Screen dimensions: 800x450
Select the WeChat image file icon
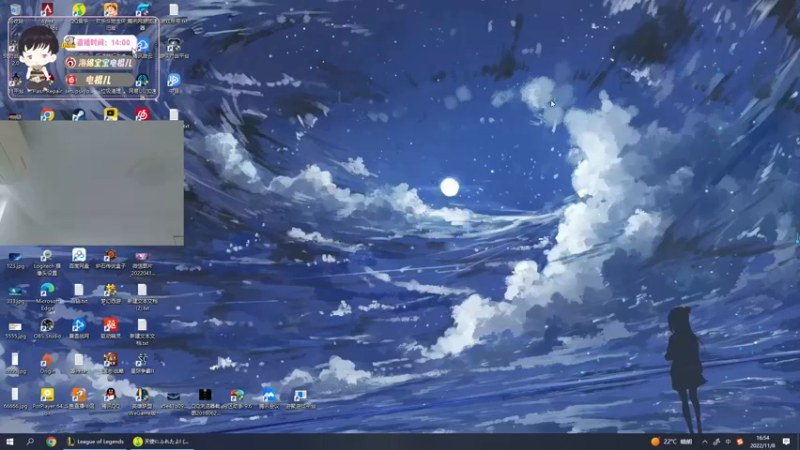[x=142, y=262]
